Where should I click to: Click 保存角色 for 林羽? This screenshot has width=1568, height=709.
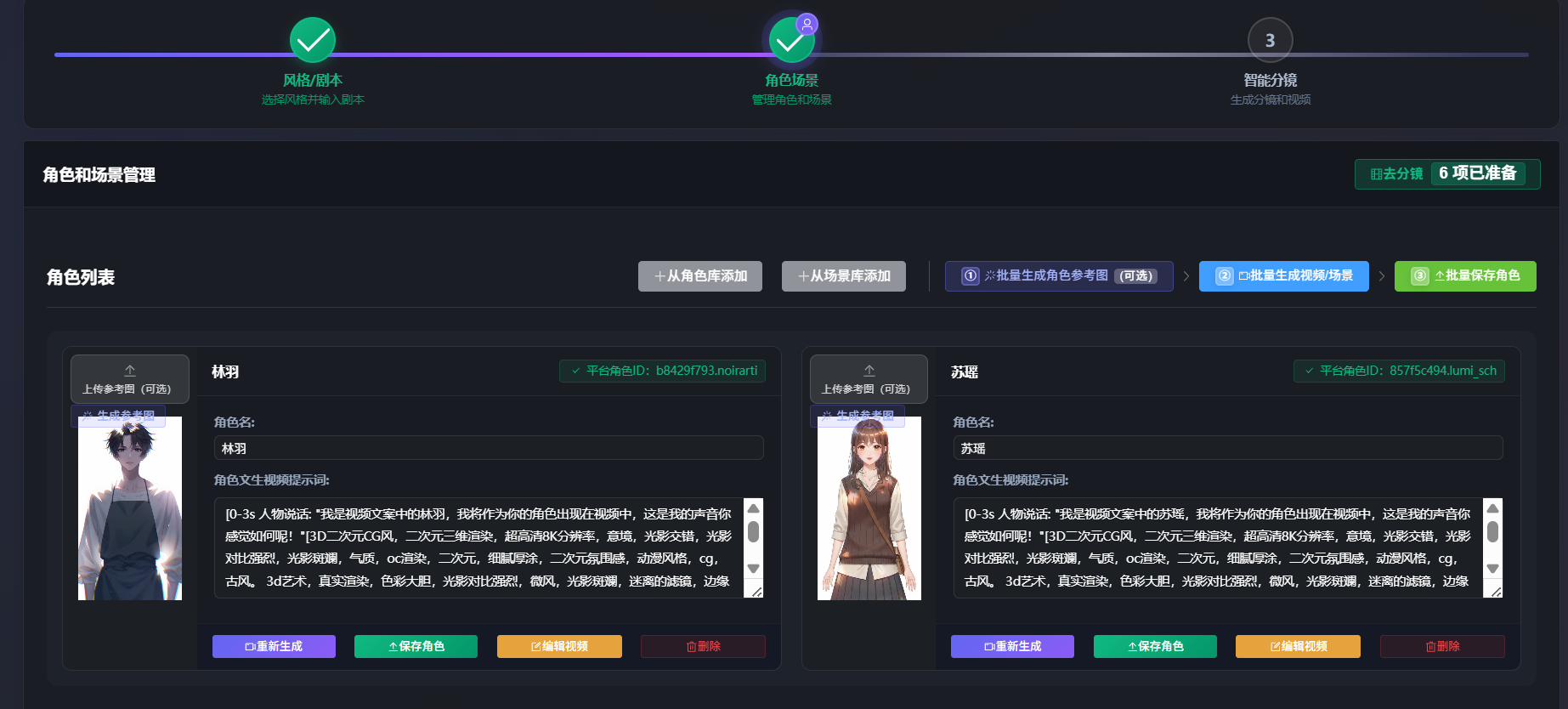coord(416,647)
